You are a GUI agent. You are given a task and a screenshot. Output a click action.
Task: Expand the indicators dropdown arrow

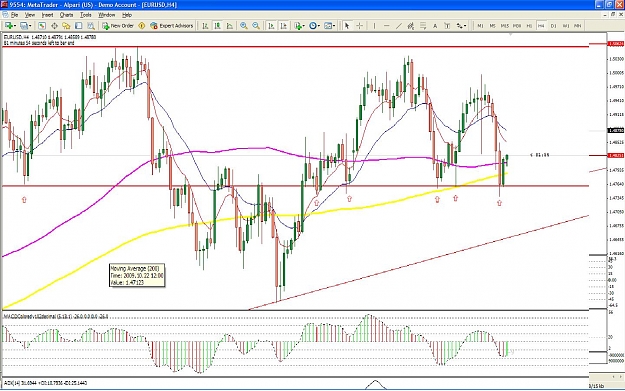pyautogui.click(x=304, y=26)
